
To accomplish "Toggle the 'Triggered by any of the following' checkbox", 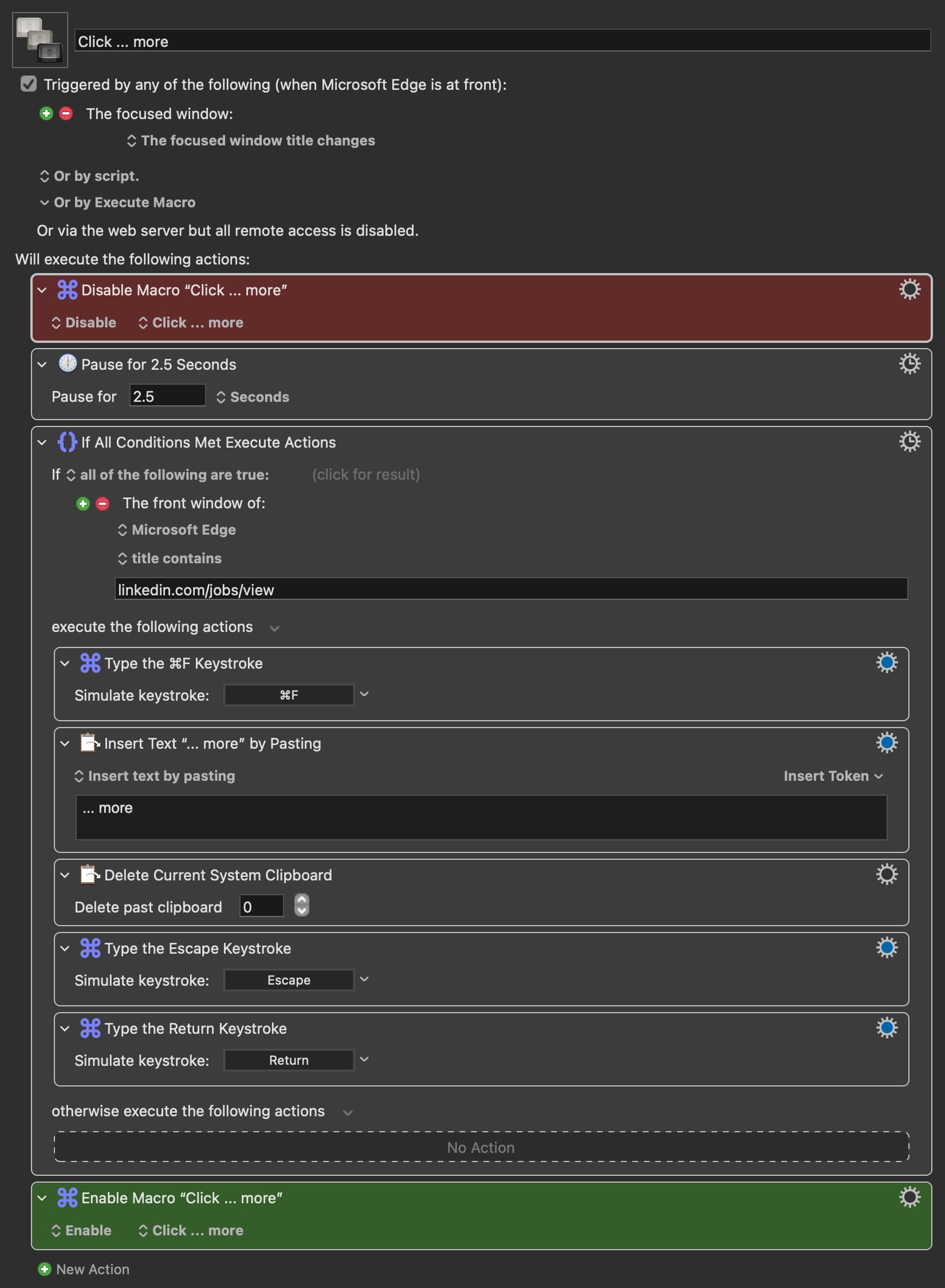I will pos(28,84).
